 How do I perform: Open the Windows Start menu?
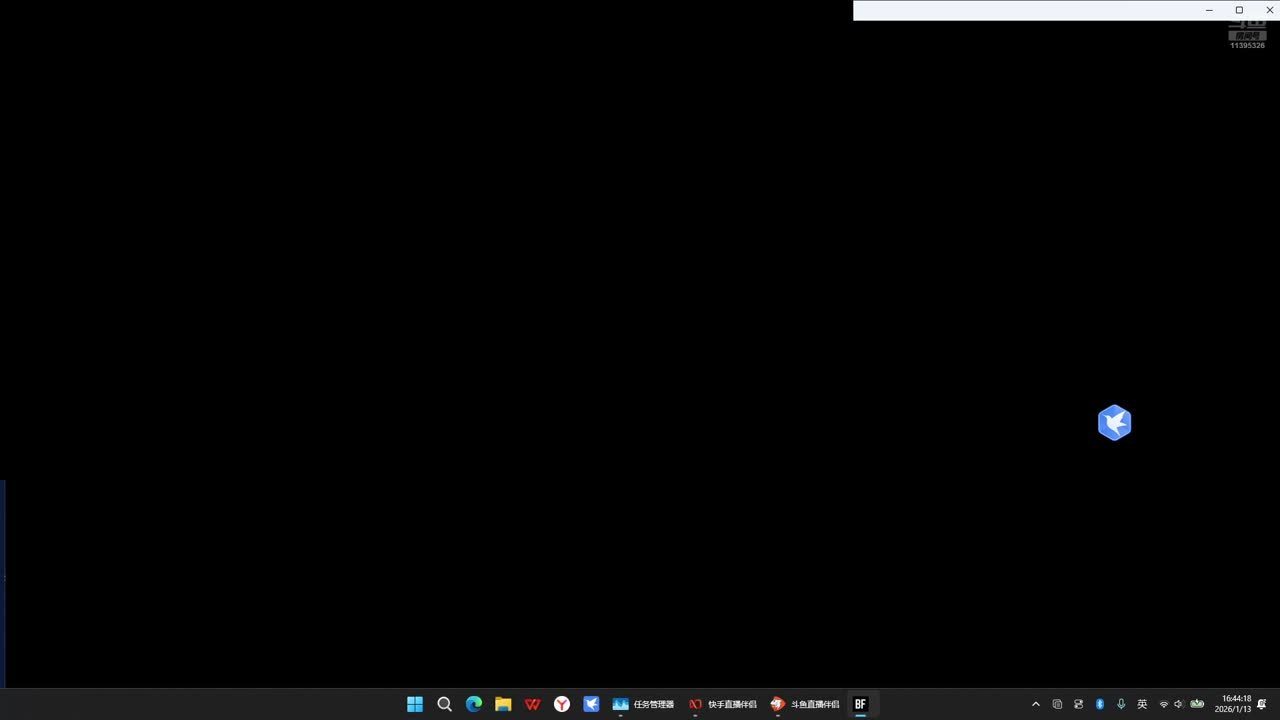click(415, 704)
